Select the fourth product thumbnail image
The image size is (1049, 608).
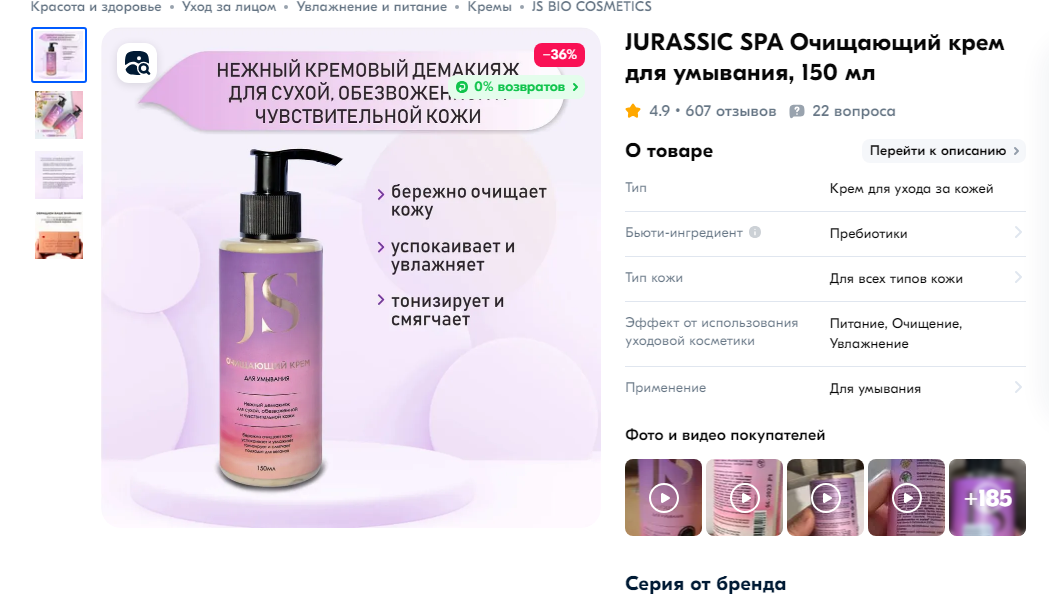coord(59,235)
